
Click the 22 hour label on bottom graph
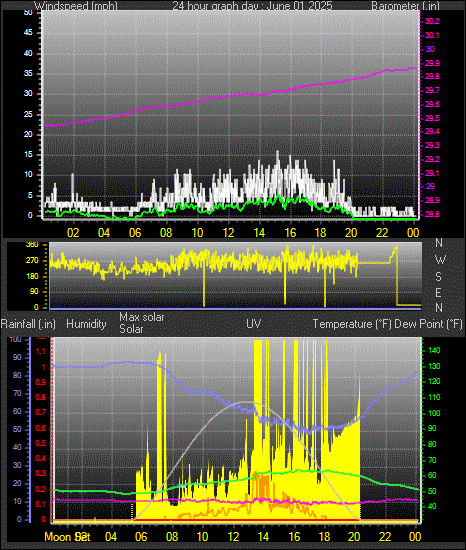coord(385,536)
